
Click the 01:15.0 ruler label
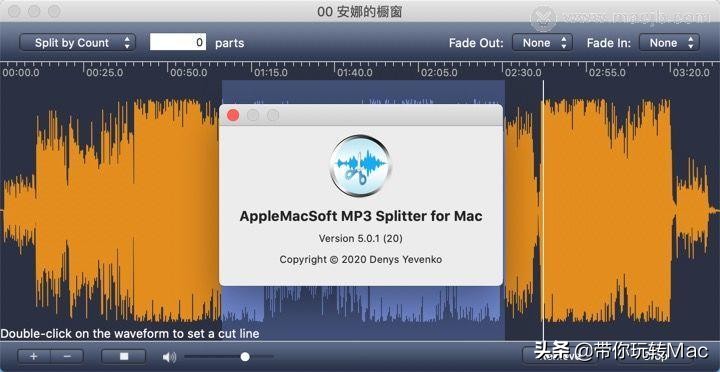(x=272, y=73)
